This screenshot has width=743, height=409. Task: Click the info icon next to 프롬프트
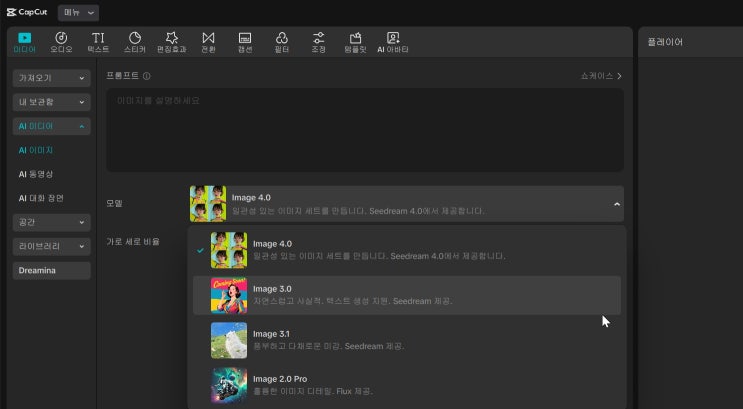[146, 76]
